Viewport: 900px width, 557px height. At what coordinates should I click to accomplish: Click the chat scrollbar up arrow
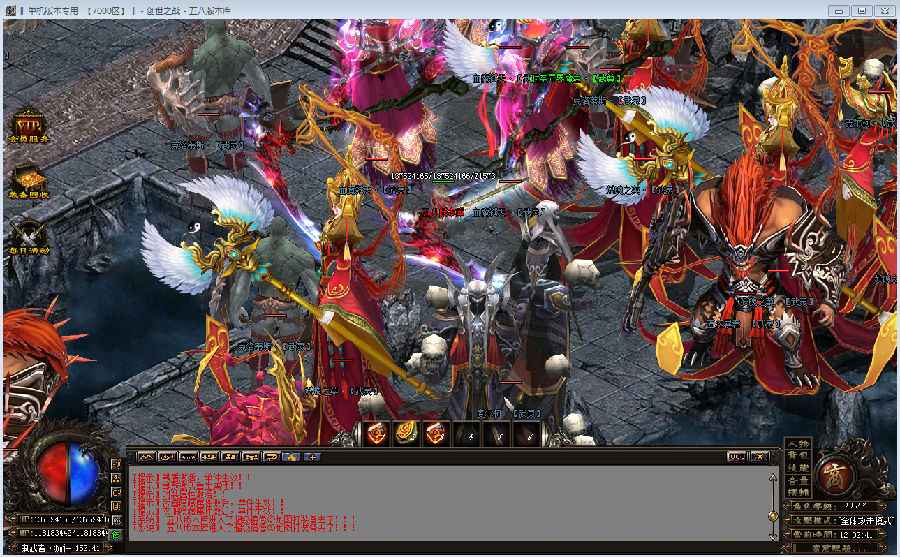pyautogui.click(x=773, y=477)
